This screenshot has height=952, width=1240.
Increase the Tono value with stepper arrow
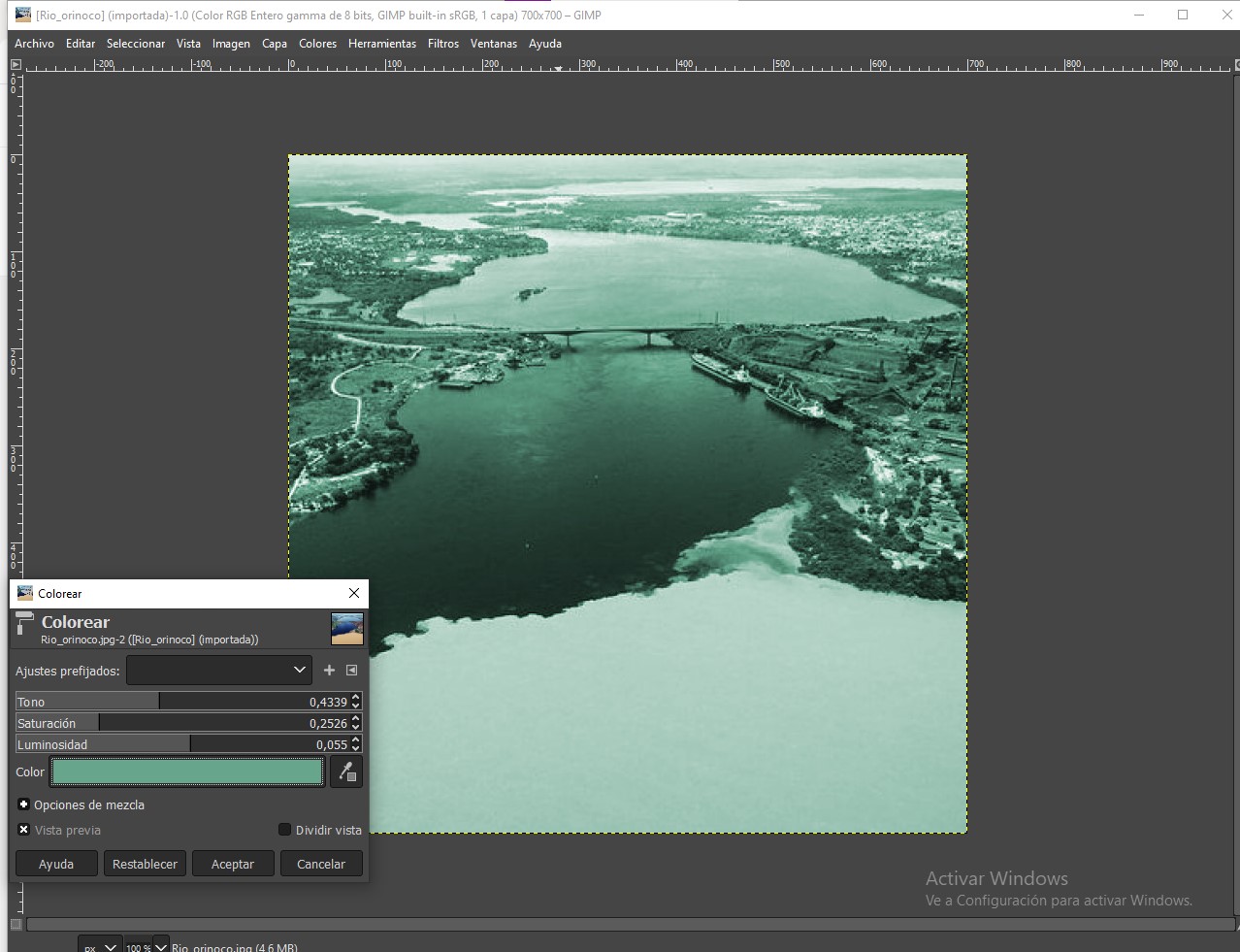pos(356,697)
